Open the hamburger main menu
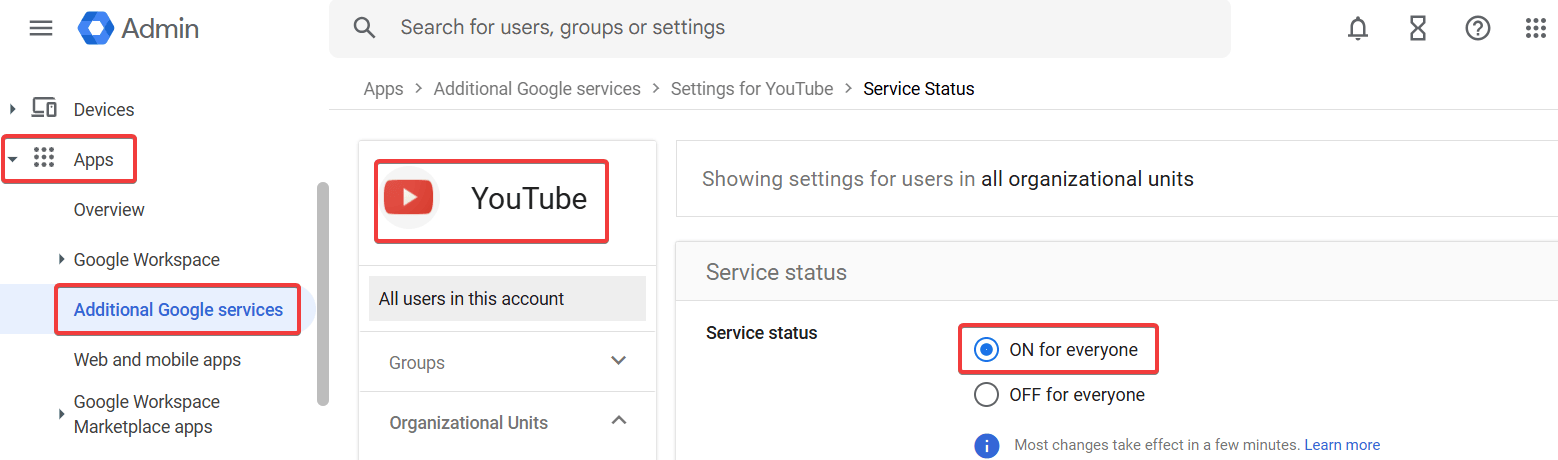The height and width of the screenshot is (460, 1558). coord(41,28)
